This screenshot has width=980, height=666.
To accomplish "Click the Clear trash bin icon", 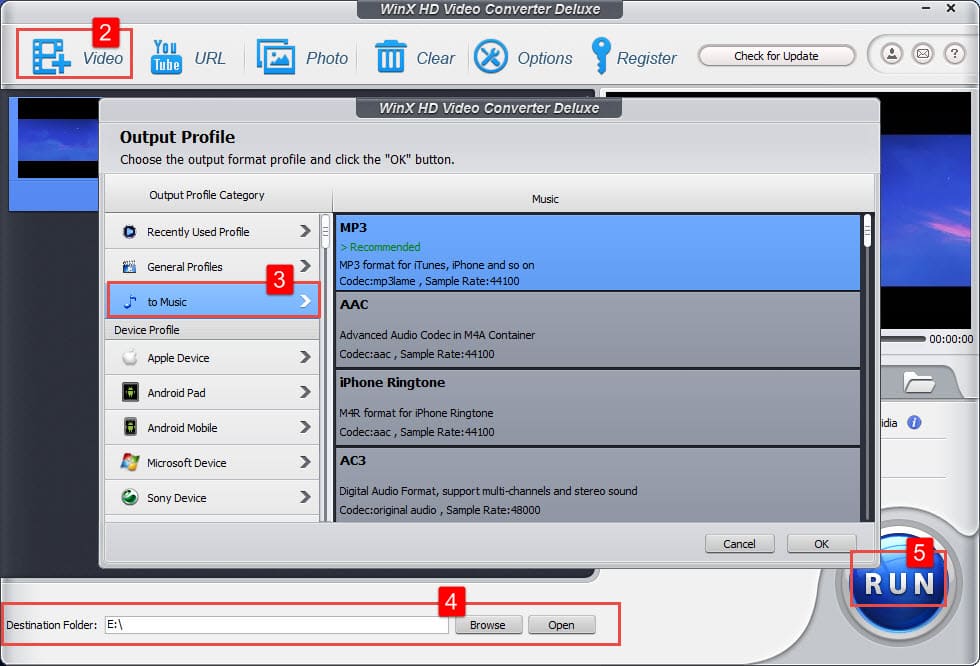I will pos(391,56).
